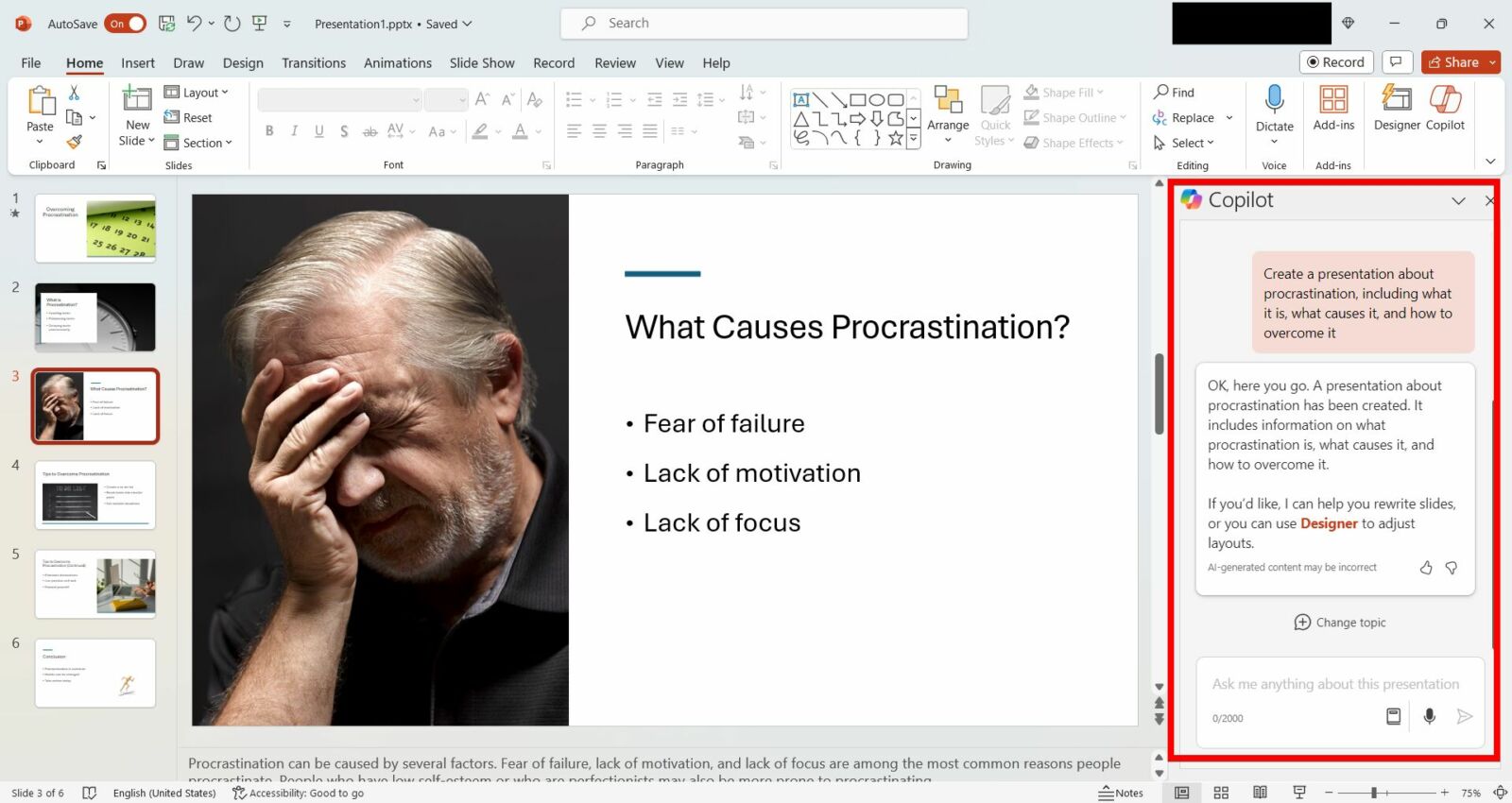Click the Copilot ribbon icon
1512x803 pixels.
[x=1445, y=99]
